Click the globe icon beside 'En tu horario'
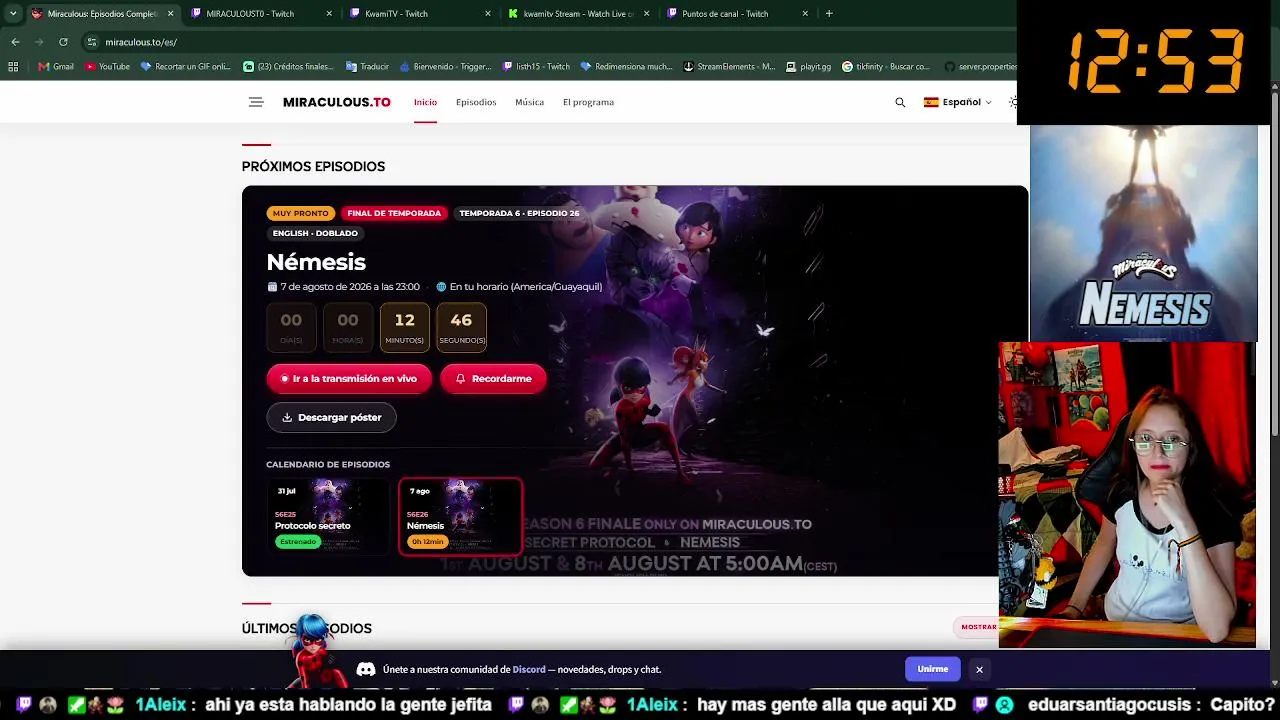1280x720 pixels. (441, 287)
